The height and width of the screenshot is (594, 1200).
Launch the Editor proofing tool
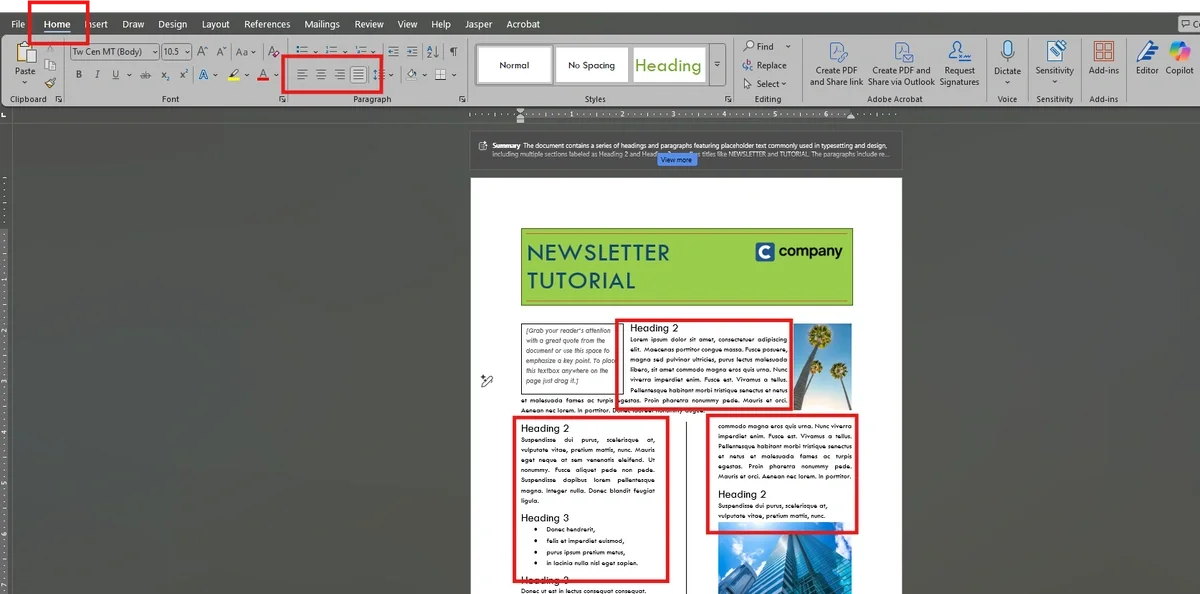pos(1147,58)
